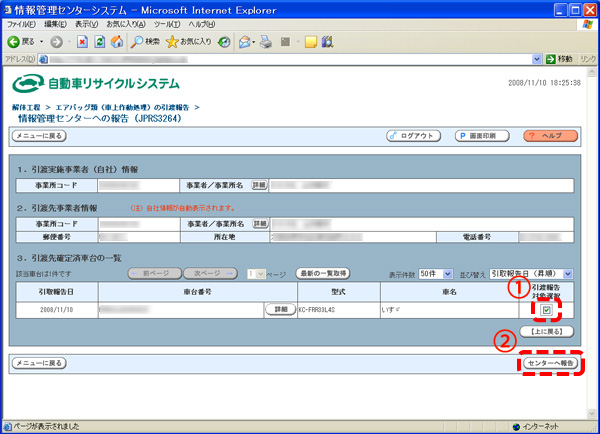Click the リンク links toolbar label
This screenshot has height=434, width=600.
click(x=588, y=59)
